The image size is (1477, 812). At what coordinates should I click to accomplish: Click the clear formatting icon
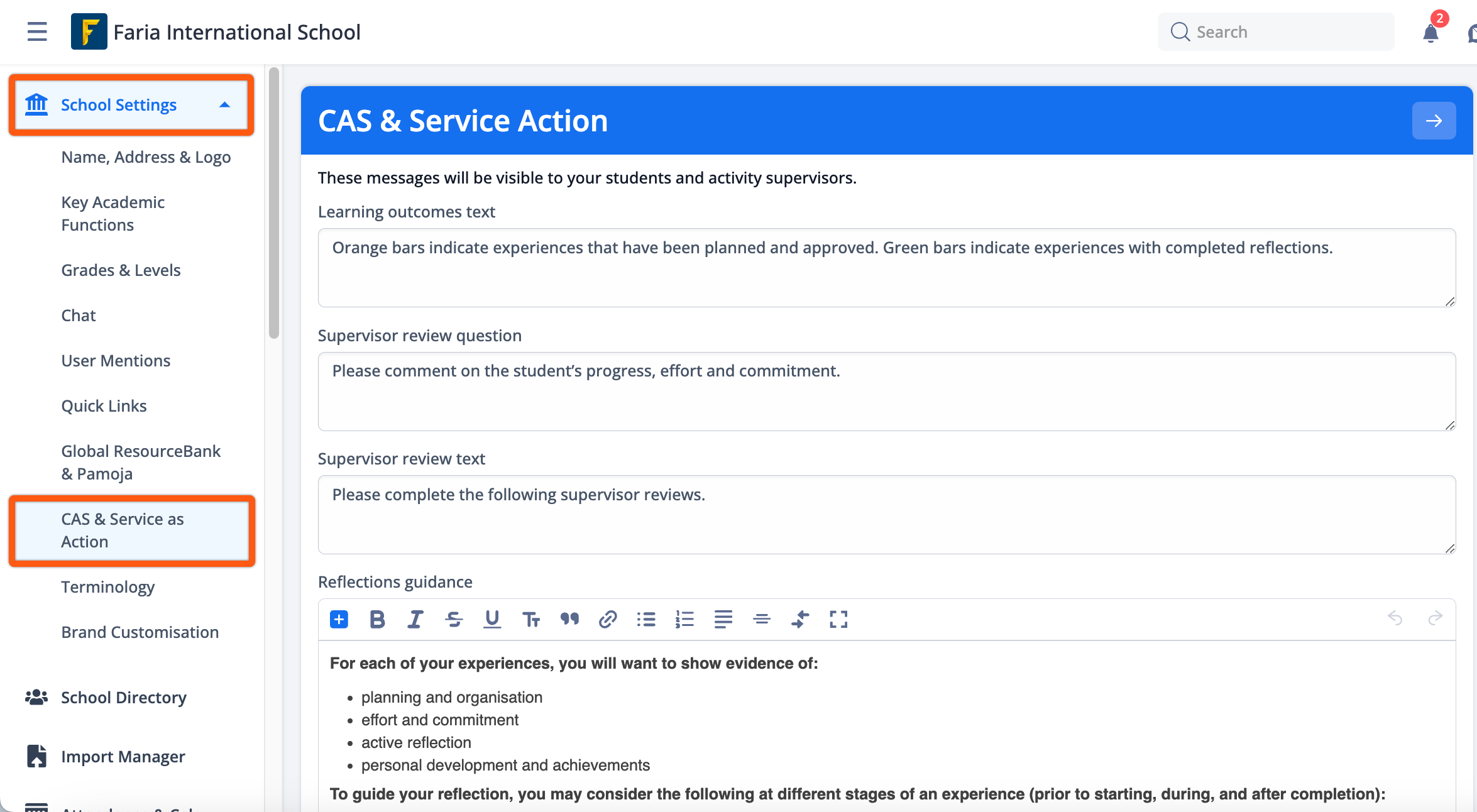coord(800,619)
